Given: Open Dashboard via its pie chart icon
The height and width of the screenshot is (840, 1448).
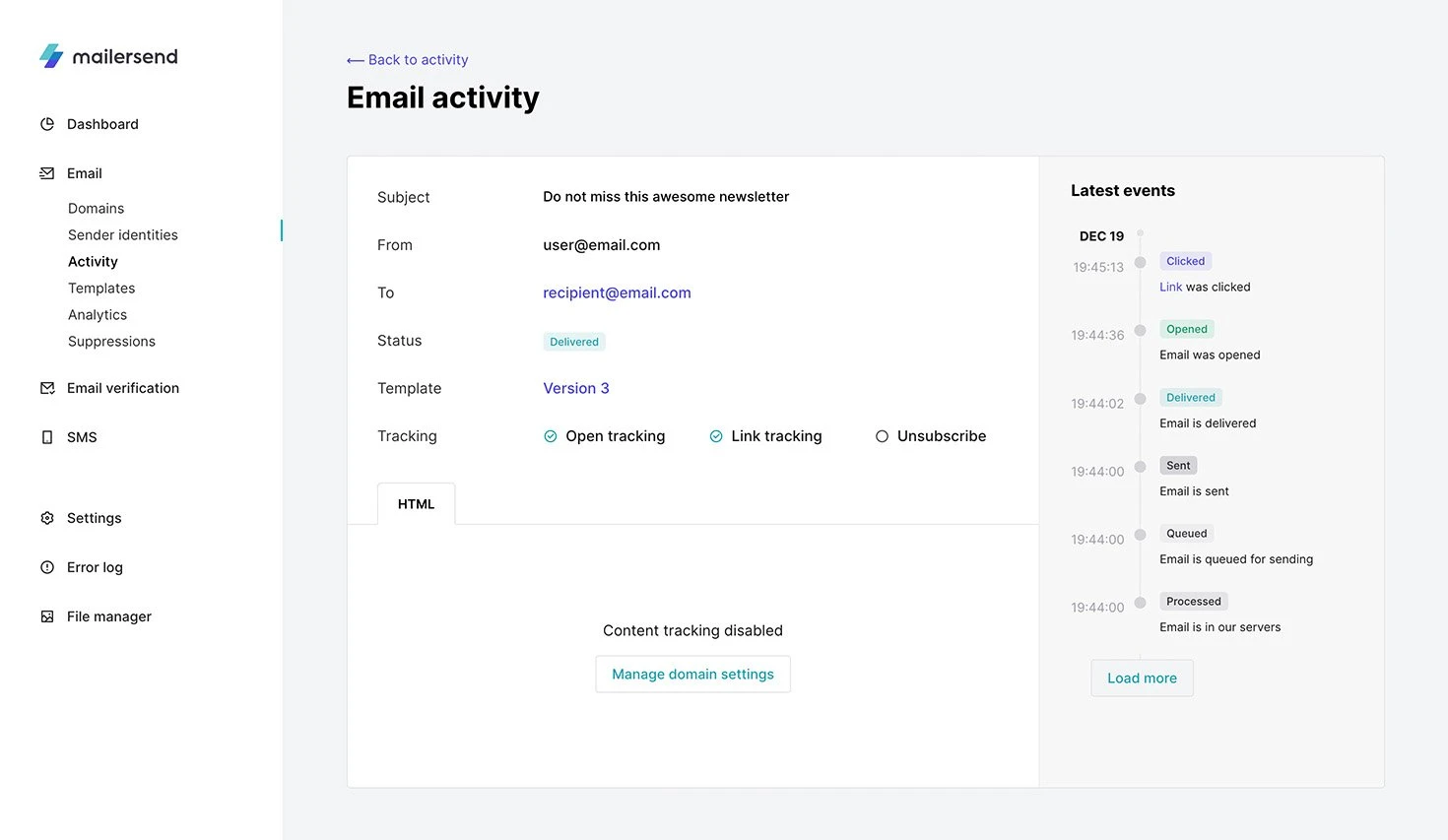Looking at the screenshot, I should coord(47,124).
